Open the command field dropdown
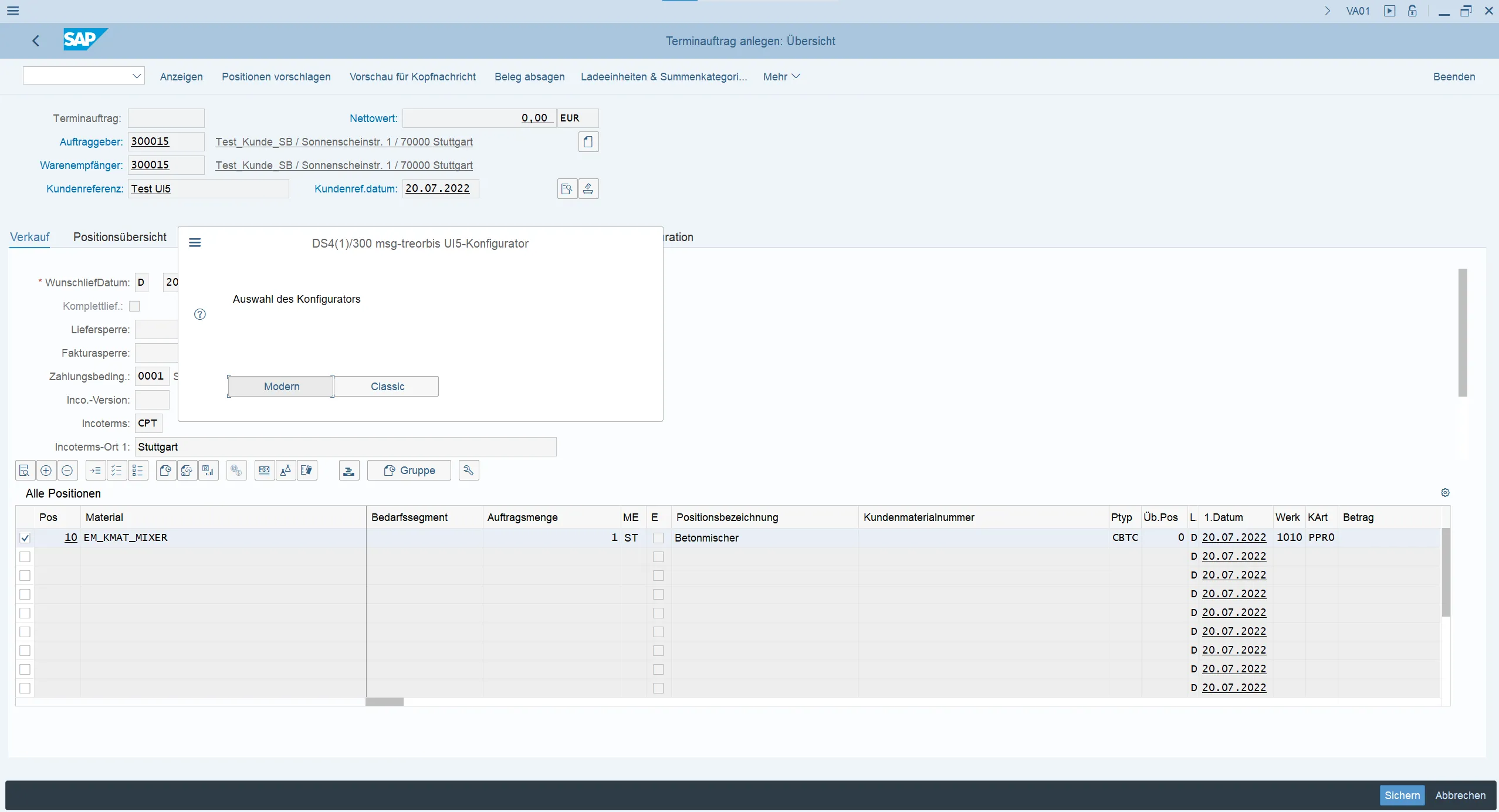 point(136,76)
